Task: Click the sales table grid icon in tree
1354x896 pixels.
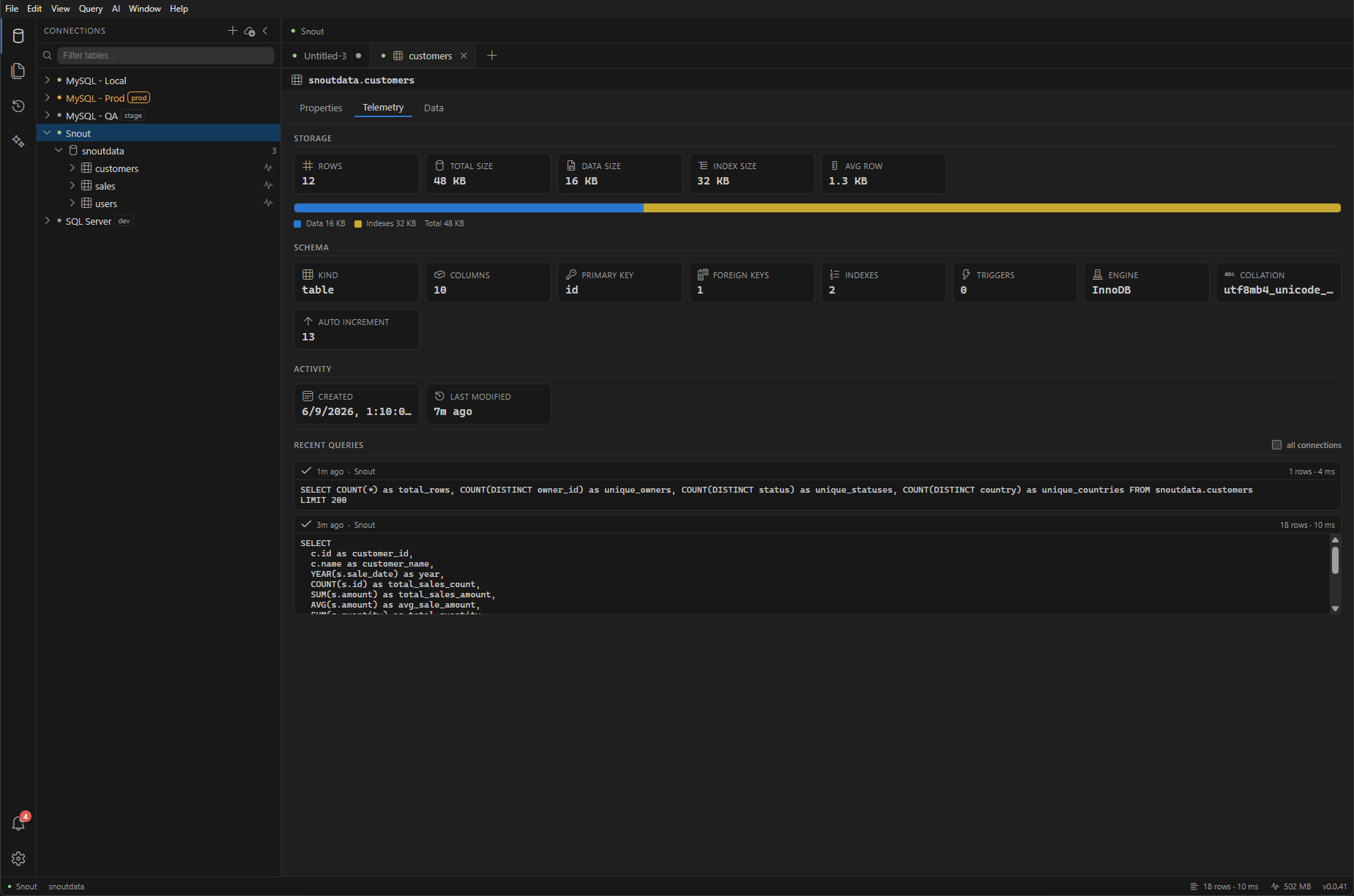Action: [x=86, y=185]
